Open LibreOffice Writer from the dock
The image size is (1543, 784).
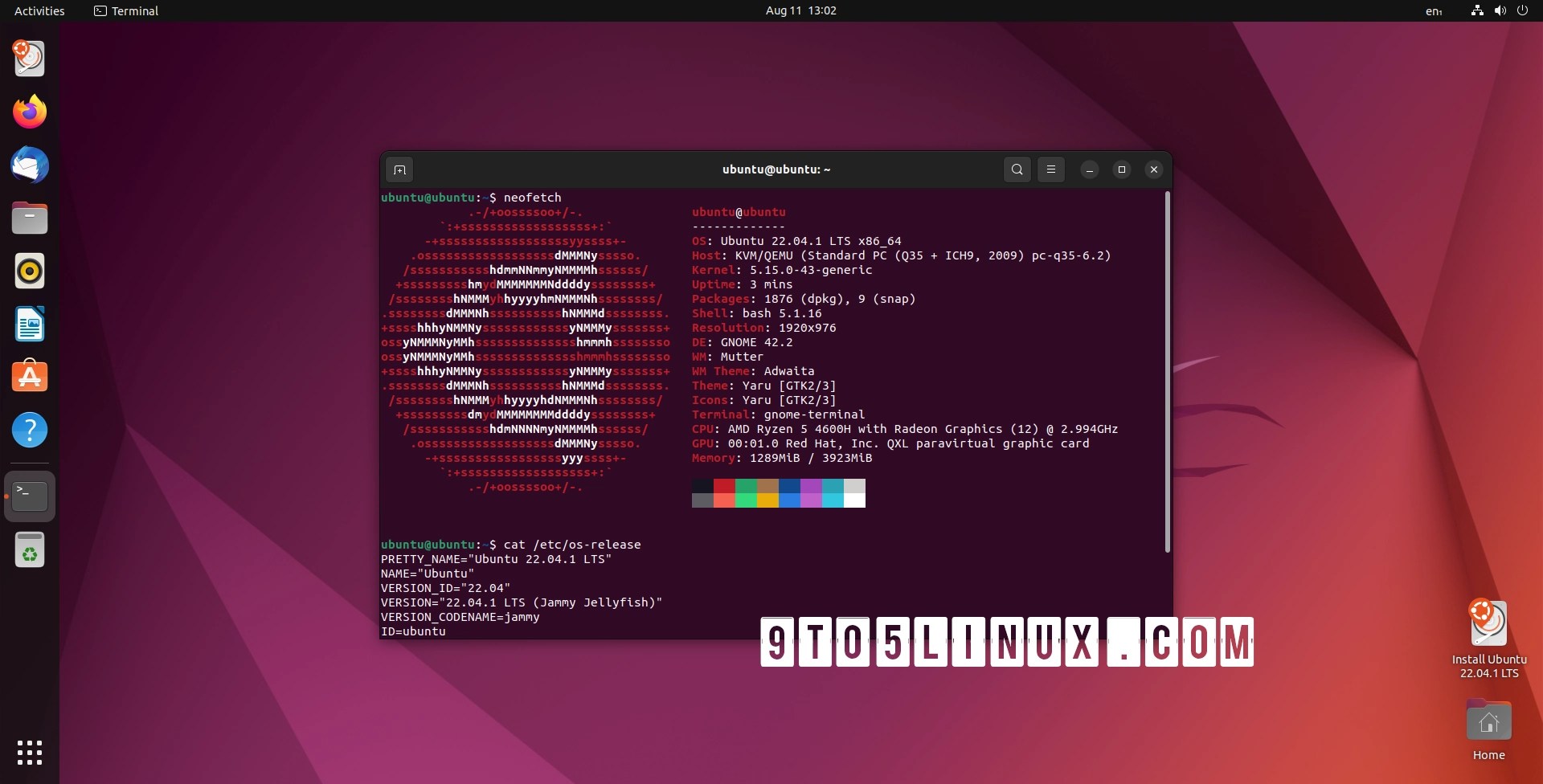click(x=29, y=324)
